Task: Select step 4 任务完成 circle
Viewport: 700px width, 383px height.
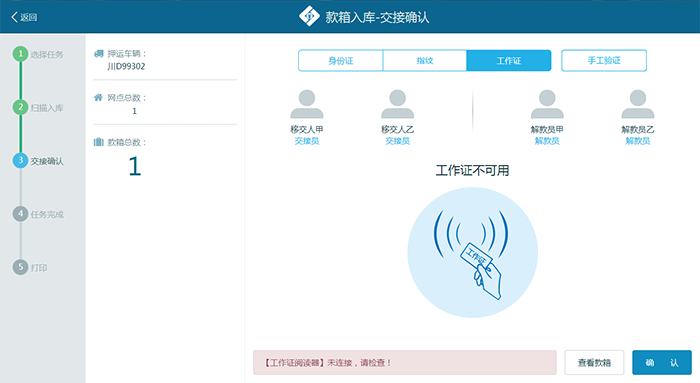Action: [x=20, y=214]
